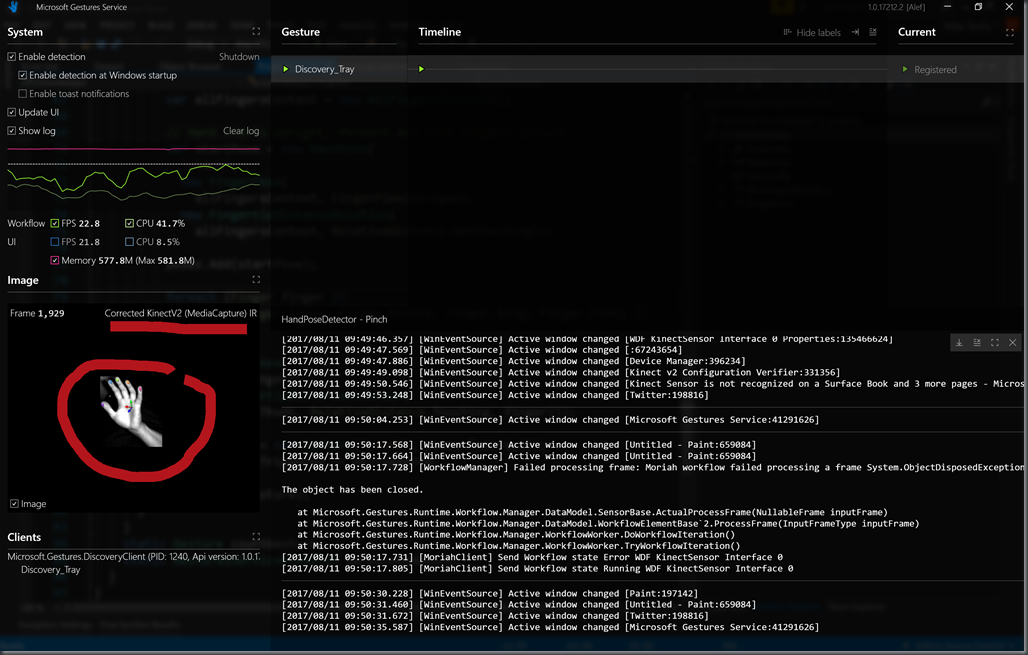Expand the Clients panel to fullscreen
This screenshot has width=1028, height=655.
coord(256,536)
